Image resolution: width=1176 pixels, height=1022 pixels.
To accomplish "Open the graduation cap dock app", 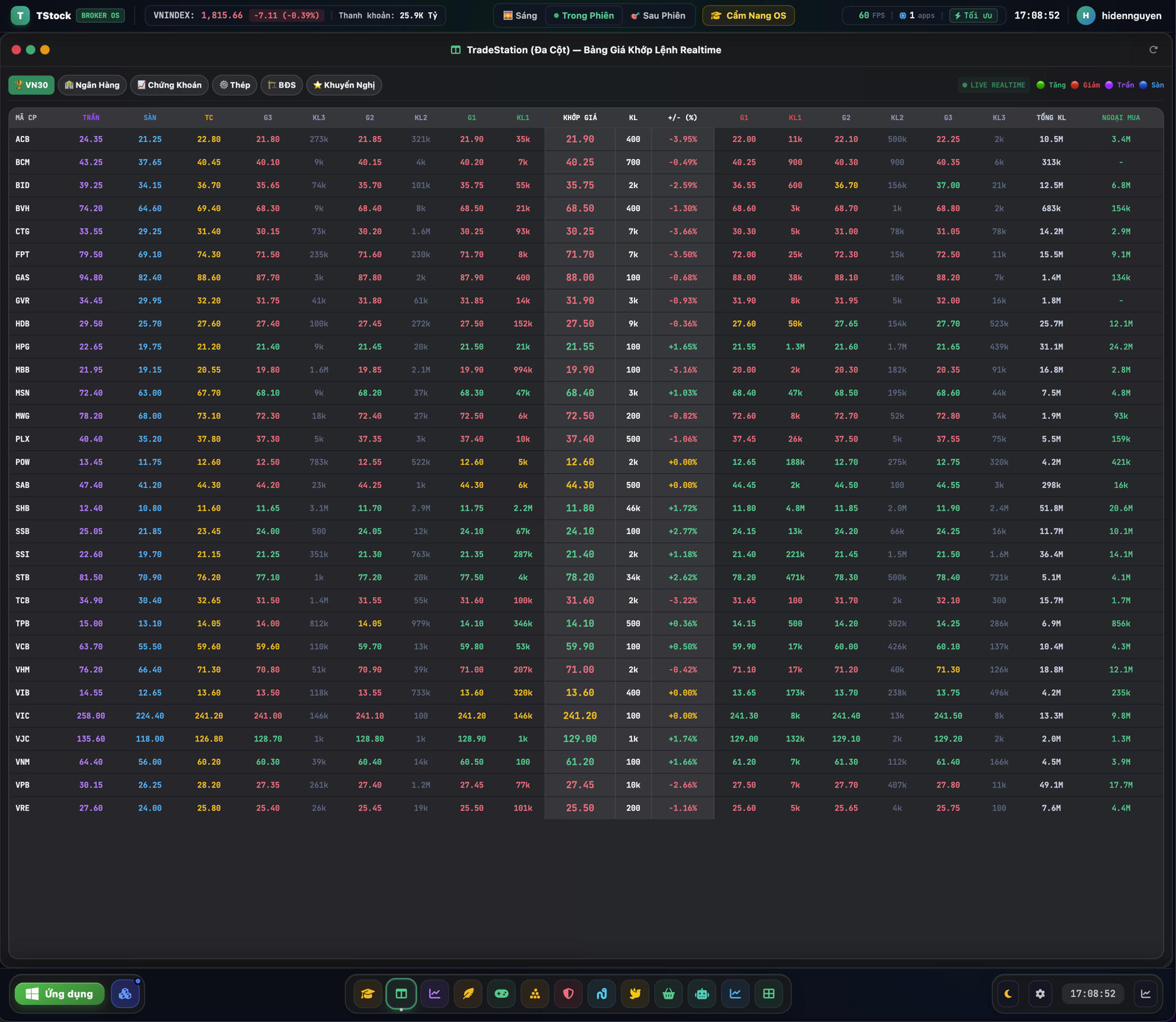I will click(367, 994).
